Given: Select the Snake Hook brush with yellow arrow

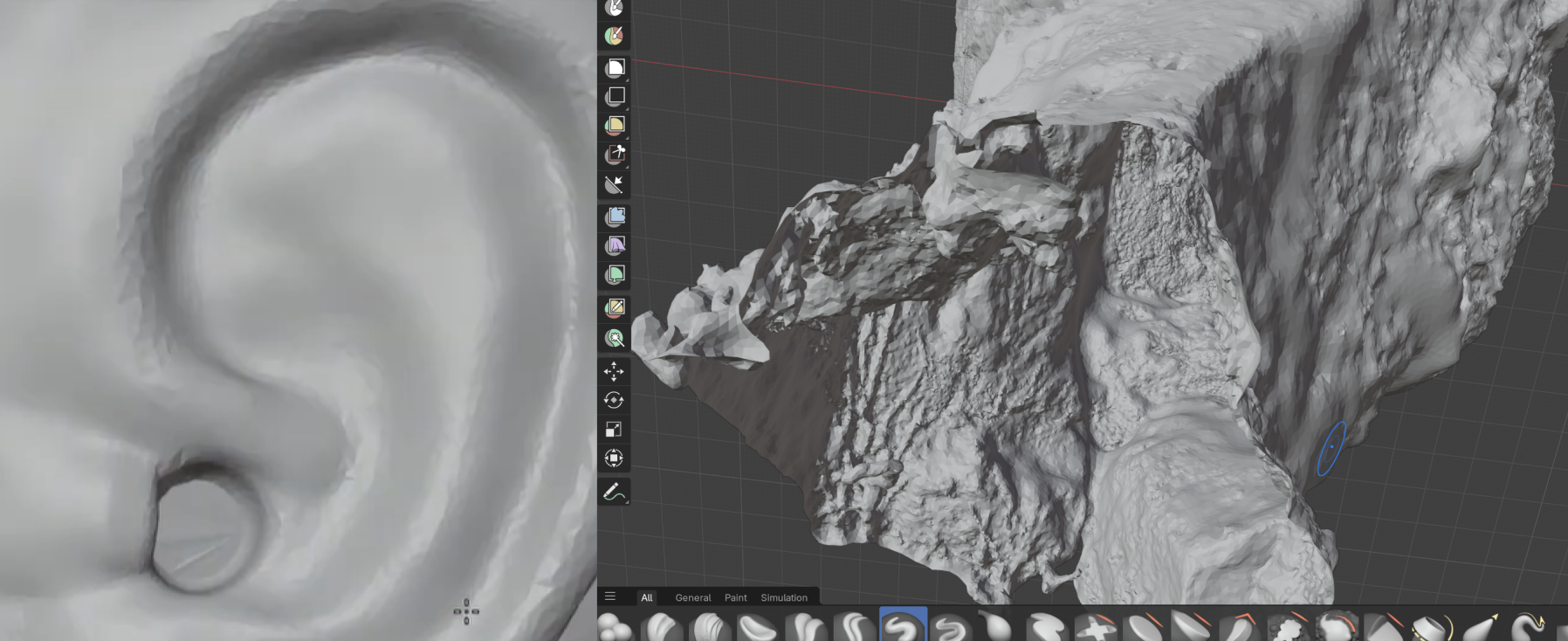Looking at the screenshot, I should coord(1528,627).
